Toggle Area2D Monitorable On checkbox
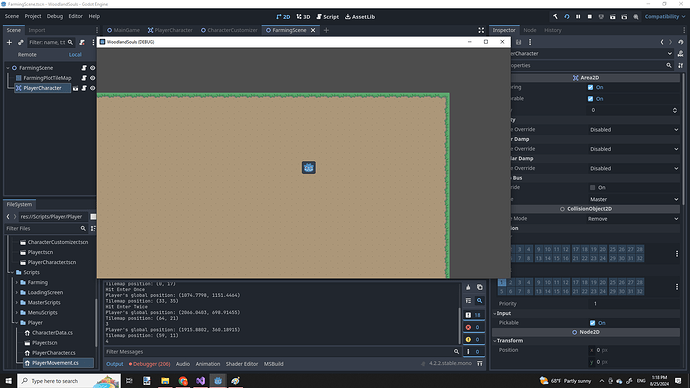 pos(591,99)
